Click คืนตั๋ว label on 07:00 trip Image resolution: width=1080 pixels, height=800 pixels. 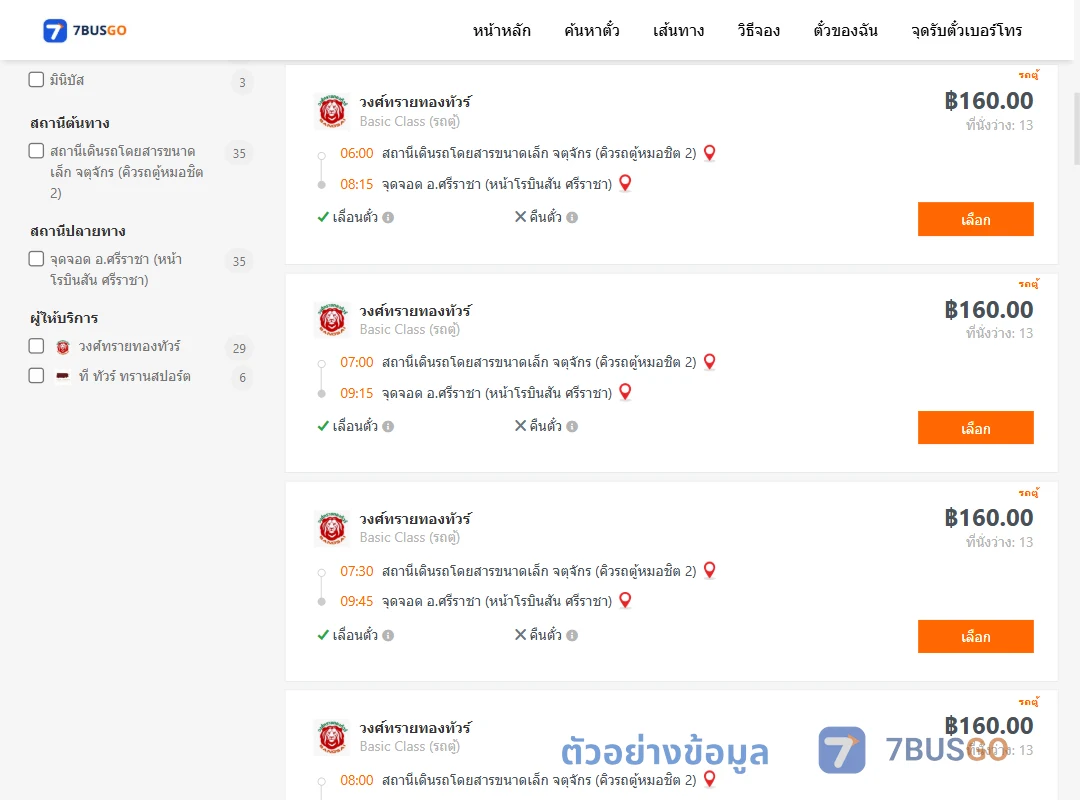point(546,426)
